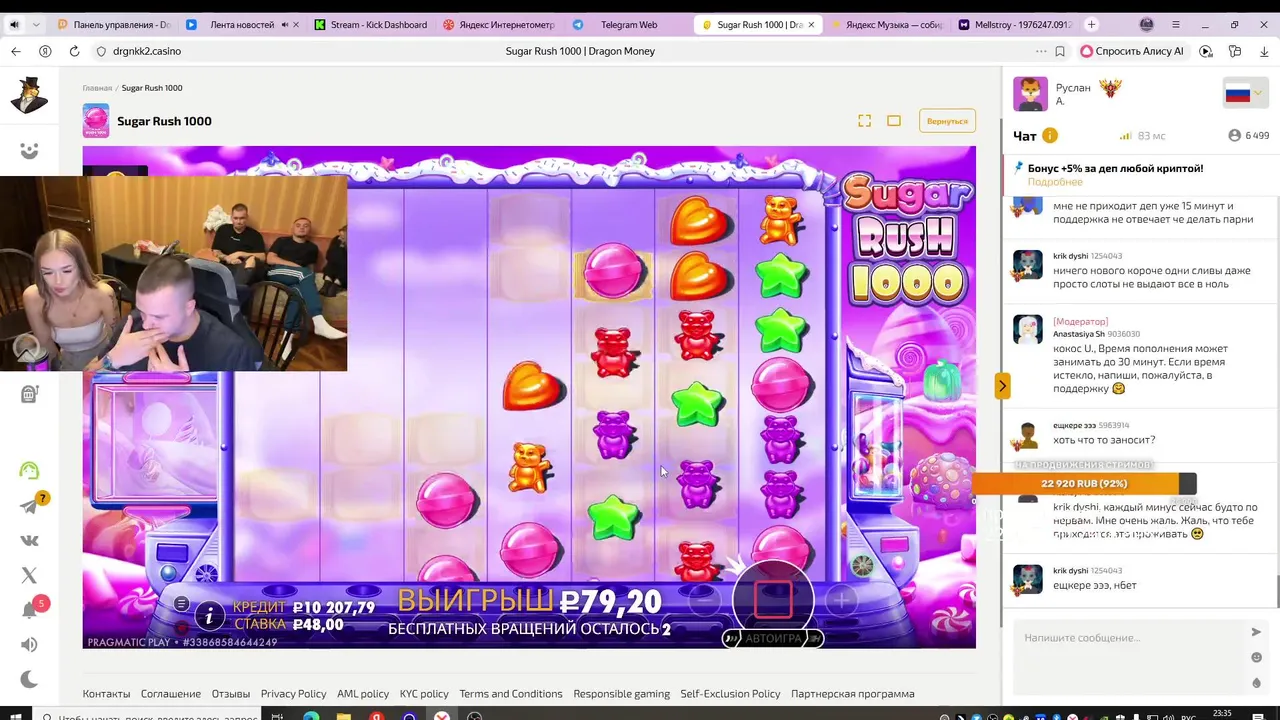Open the AML policy footer link
The image size is (1280, 720).
tap(363, 694)
